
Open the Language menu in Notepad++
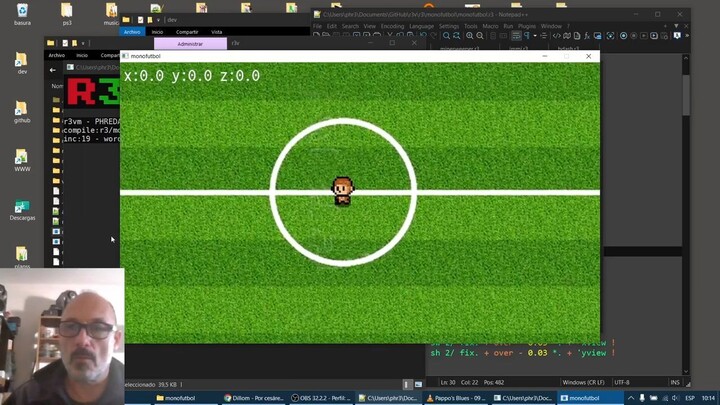click(421, 26)
